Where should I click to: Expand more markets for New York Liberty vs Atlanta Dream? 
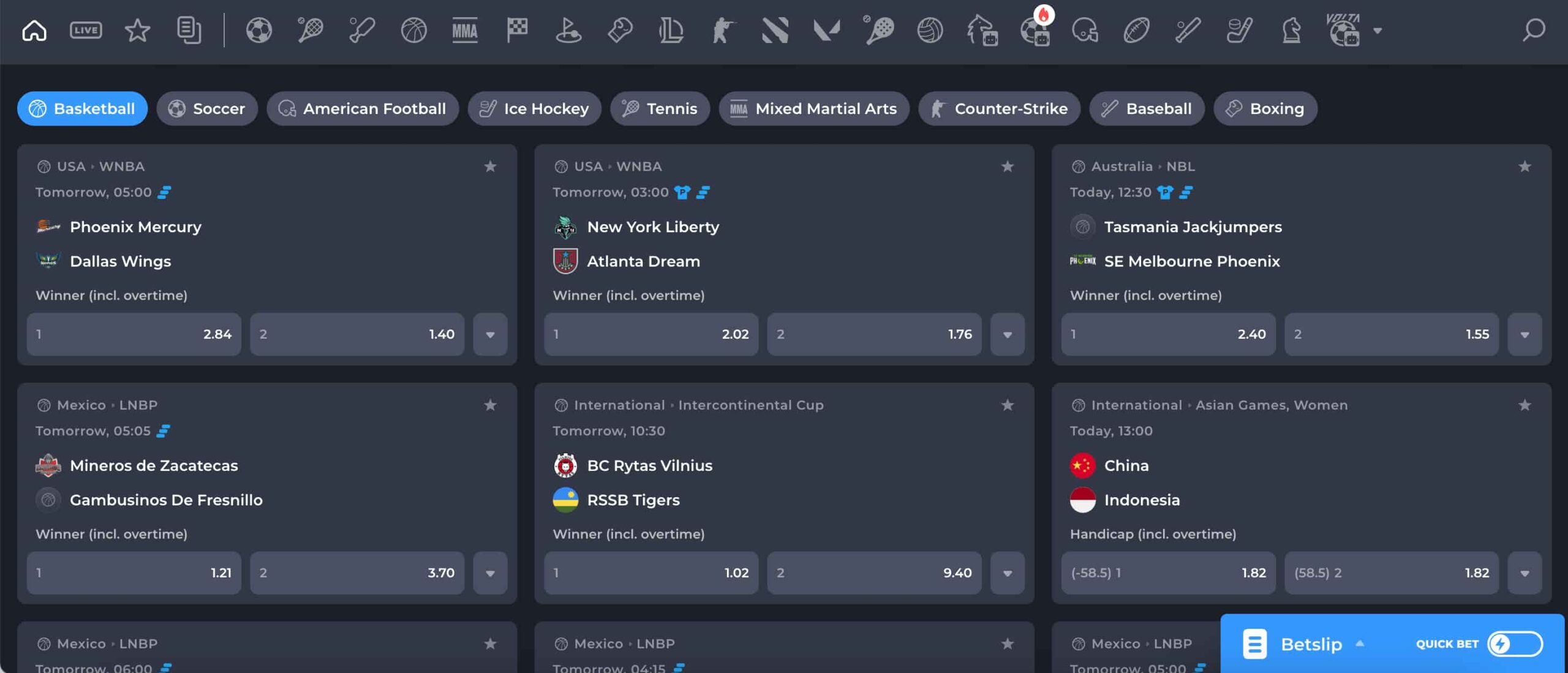point(1008,334)
